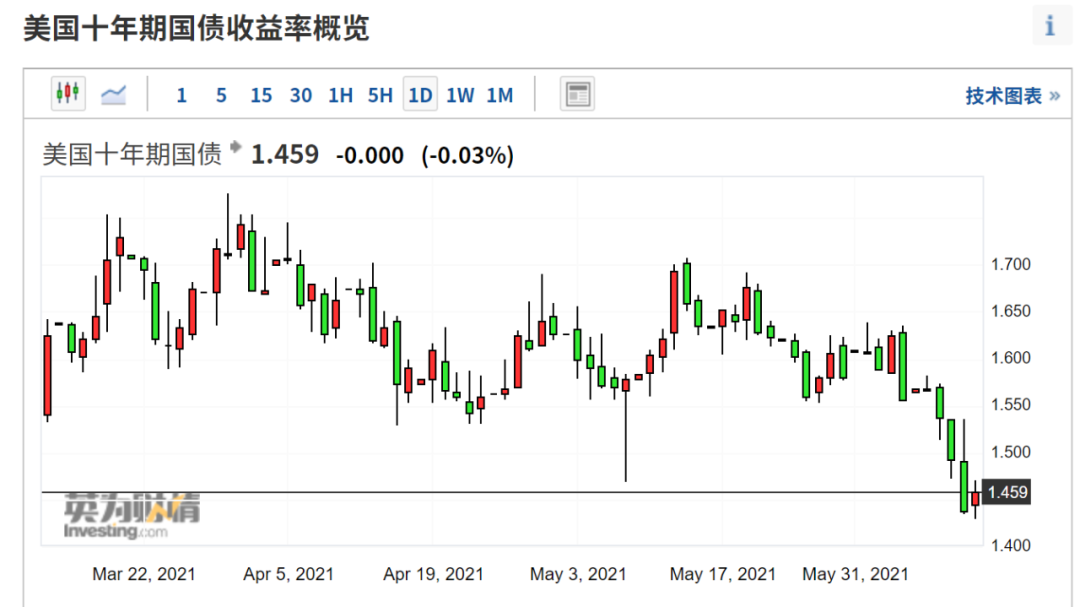
Task: Select the 1H interval
Action: coord(340,95)
